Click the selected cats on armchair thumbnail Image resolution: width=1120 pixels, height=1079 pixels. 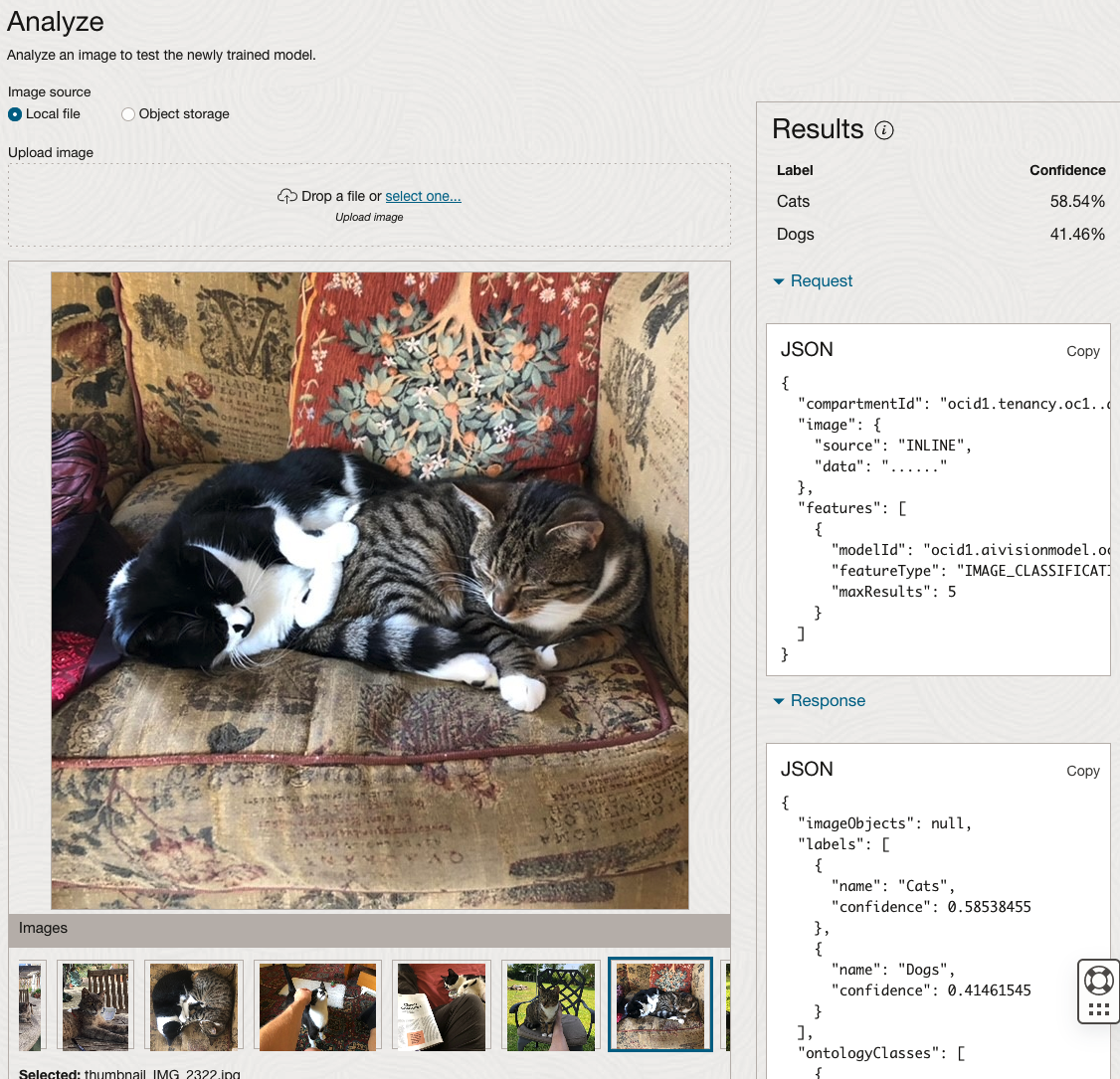click(x=660, y=1005)
